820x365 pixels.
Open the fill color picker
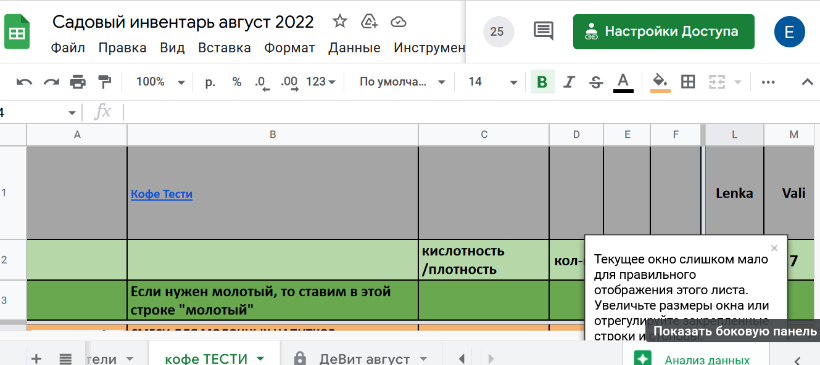tap(660, 82)
